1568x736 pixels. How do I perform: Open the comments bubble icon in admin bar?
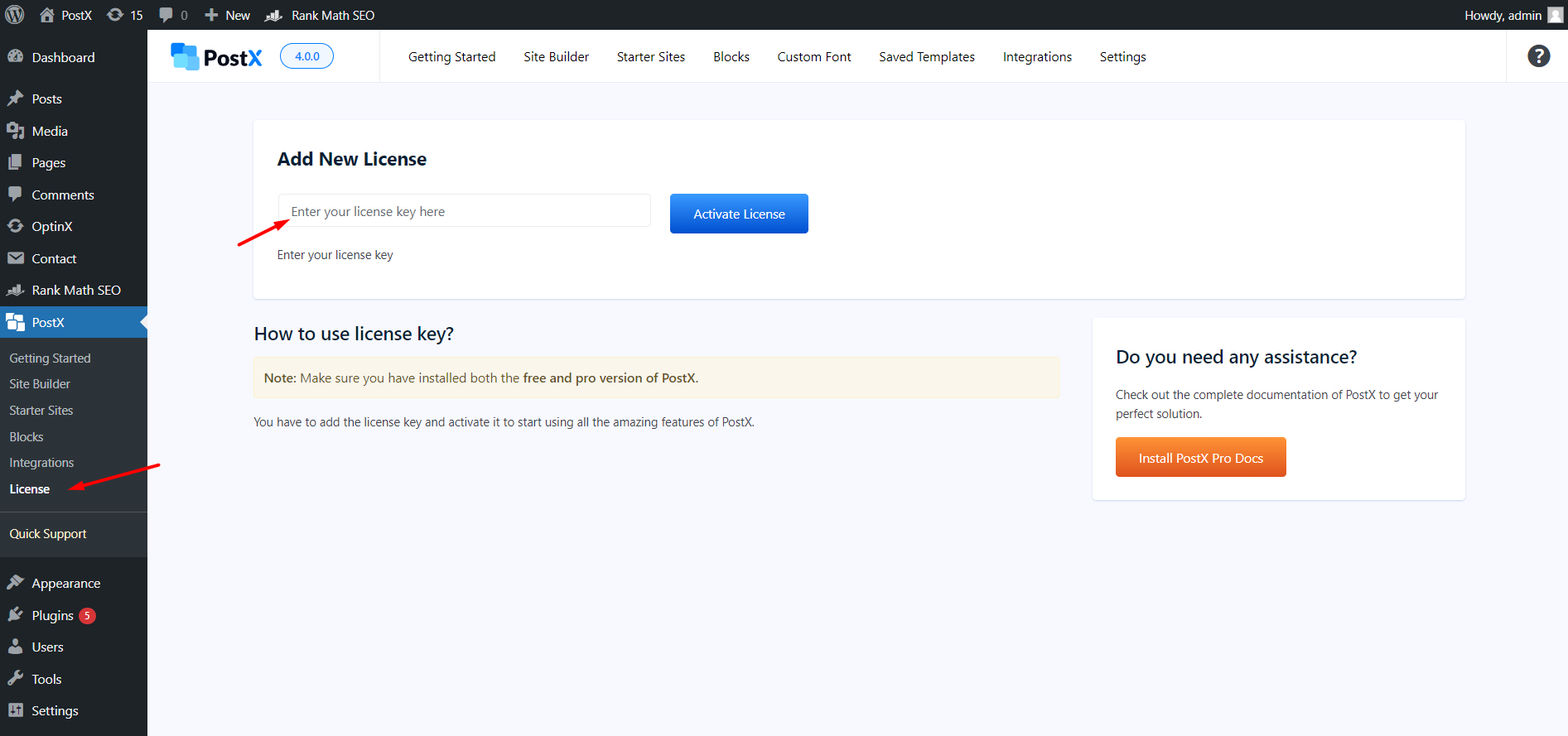pyautogui.click(x=166, y=15)
